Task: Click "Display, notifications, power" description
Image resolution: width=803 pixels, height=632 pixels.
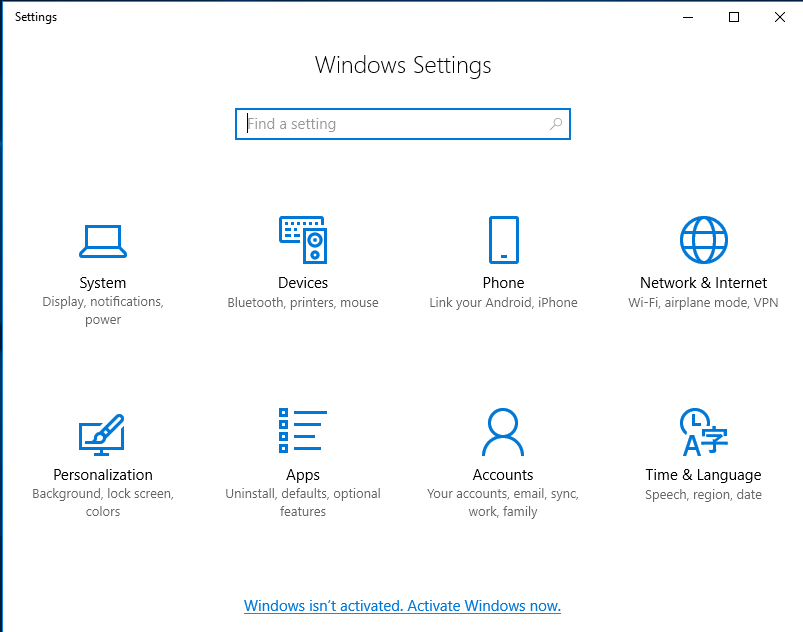Action: tap(103, 310)
